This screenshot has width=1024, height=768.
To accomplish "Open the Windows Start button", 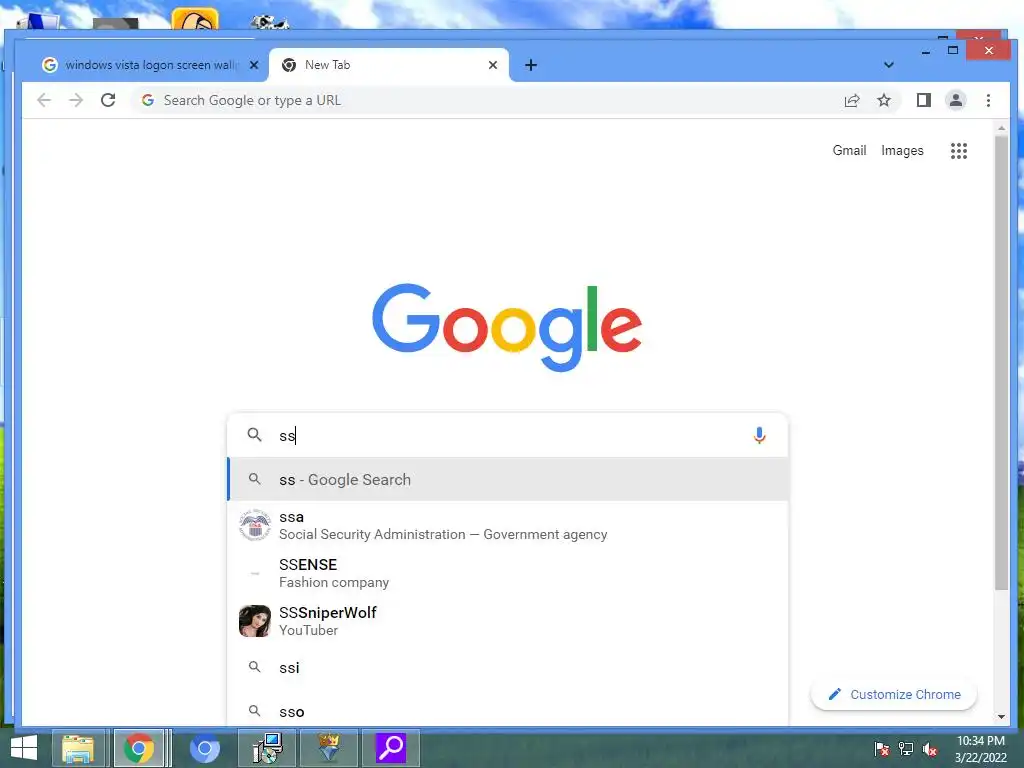I will pyautogui.click(x=24, y=748).
